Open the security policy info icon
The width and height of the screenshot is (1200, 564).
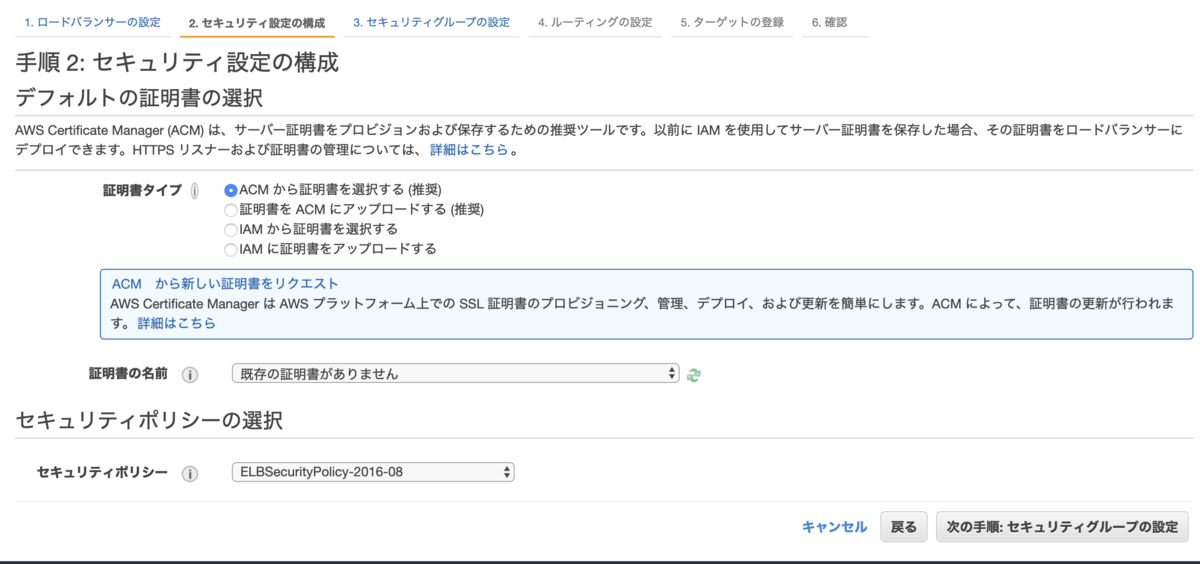pos(189,473)
